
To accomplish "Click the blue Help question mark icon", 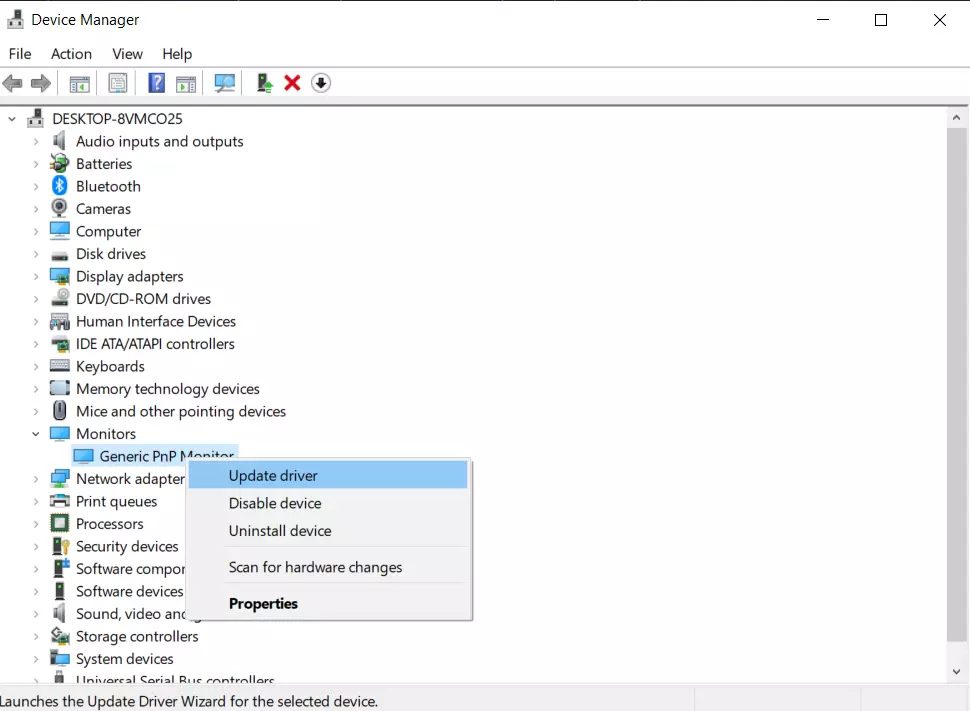I will pos(157,82).
